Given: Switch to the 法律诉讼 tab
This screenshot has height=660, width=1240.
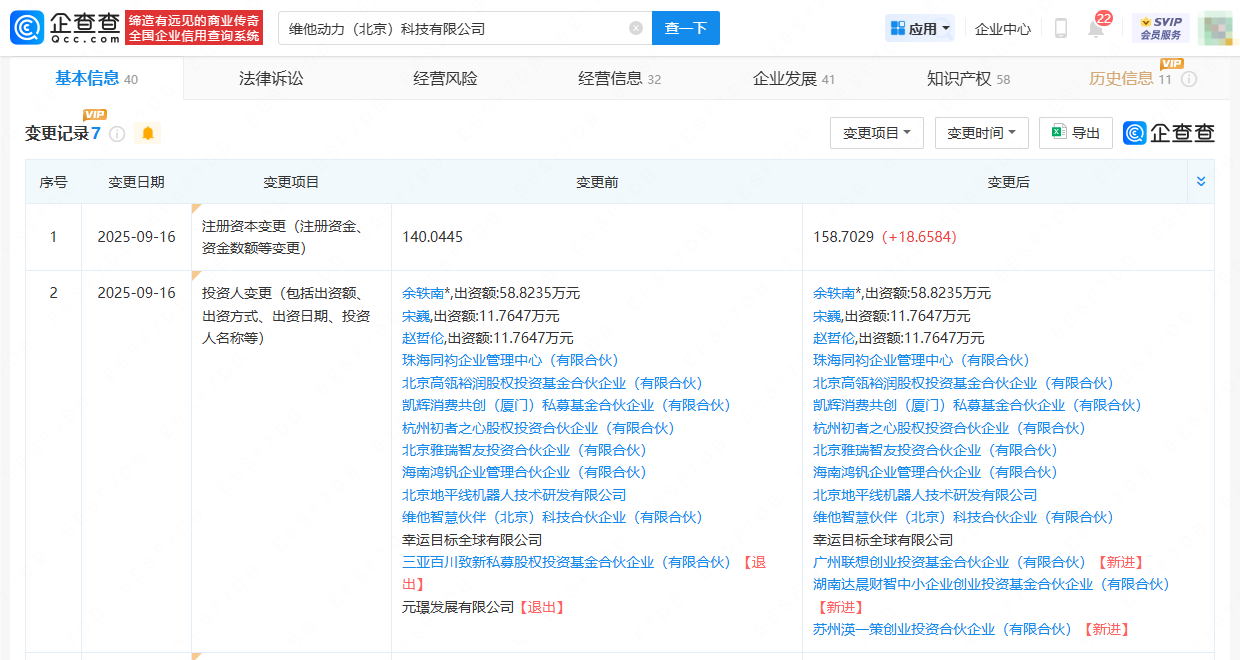Looking at the screenshot, I should 271,78.
